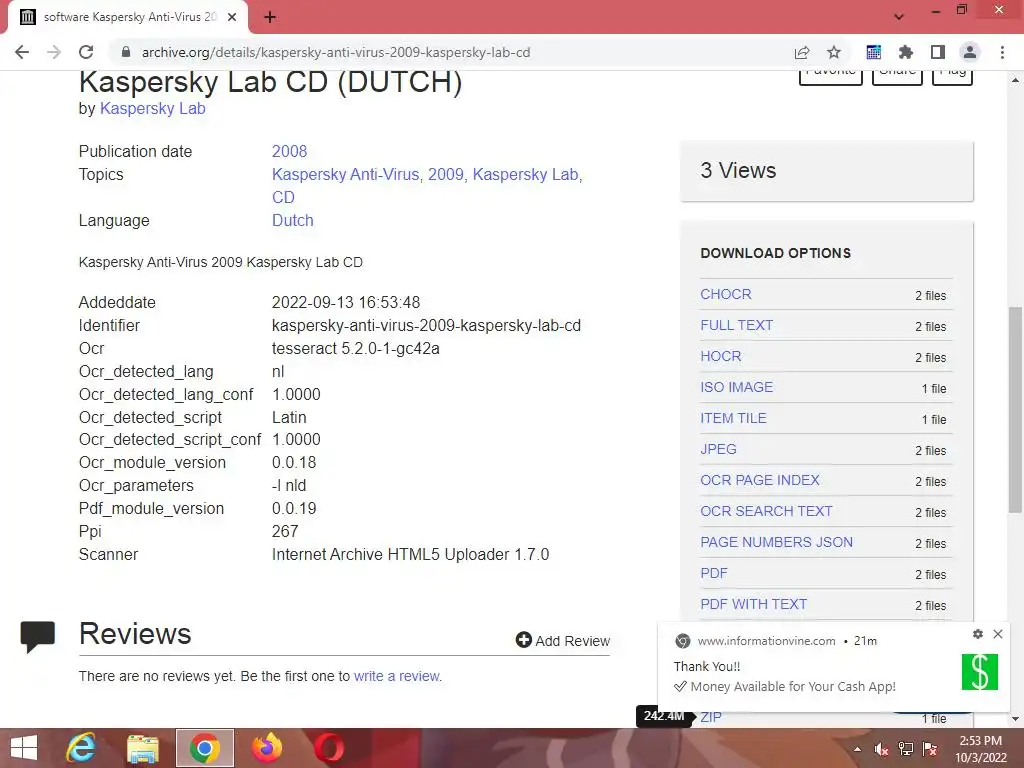
Task: Click the write a review link
Action: point(396,677)
